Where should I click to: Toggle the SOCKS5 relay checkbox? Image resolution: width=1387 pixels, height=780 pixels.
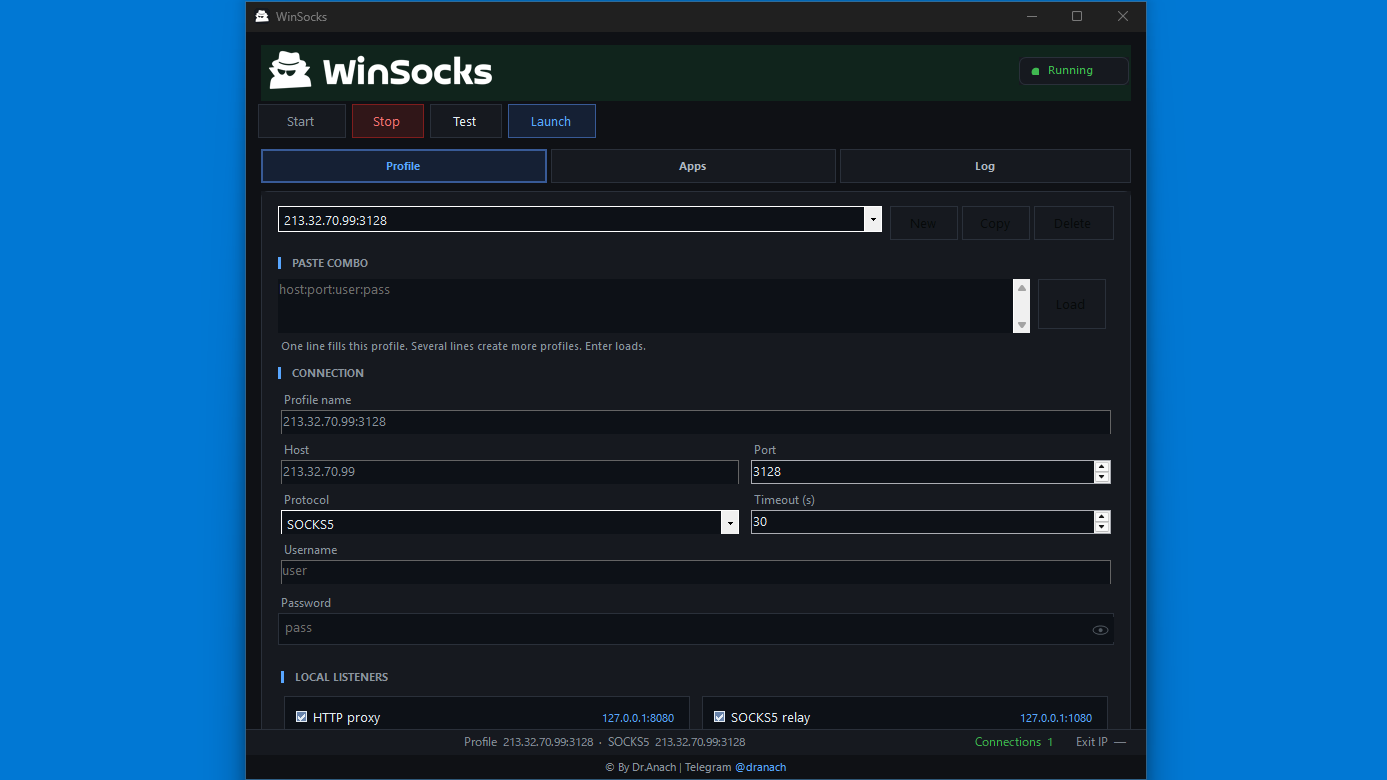click(720, 717)
